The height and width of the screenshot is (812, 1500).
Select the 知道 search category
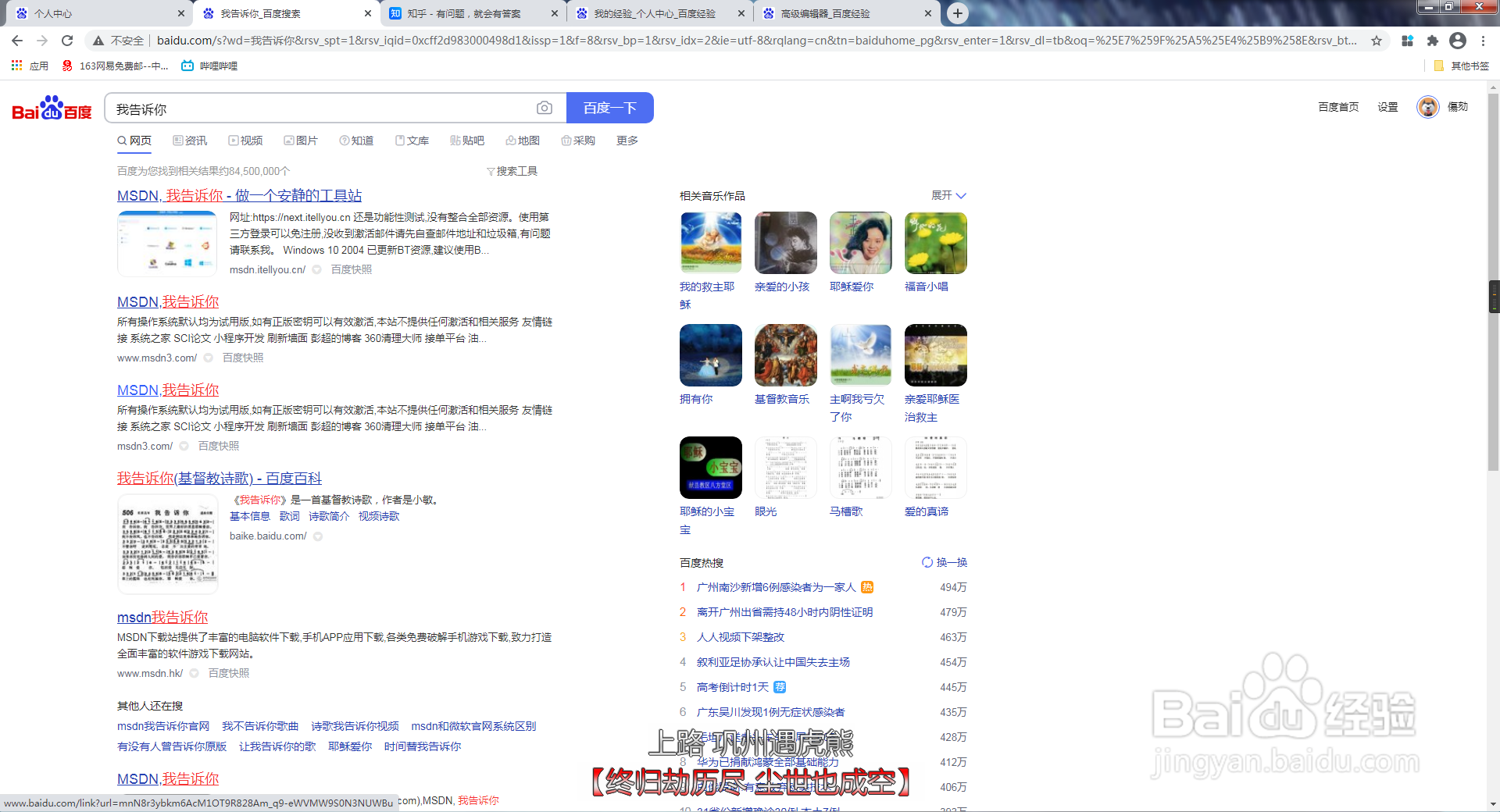[356, 141]
